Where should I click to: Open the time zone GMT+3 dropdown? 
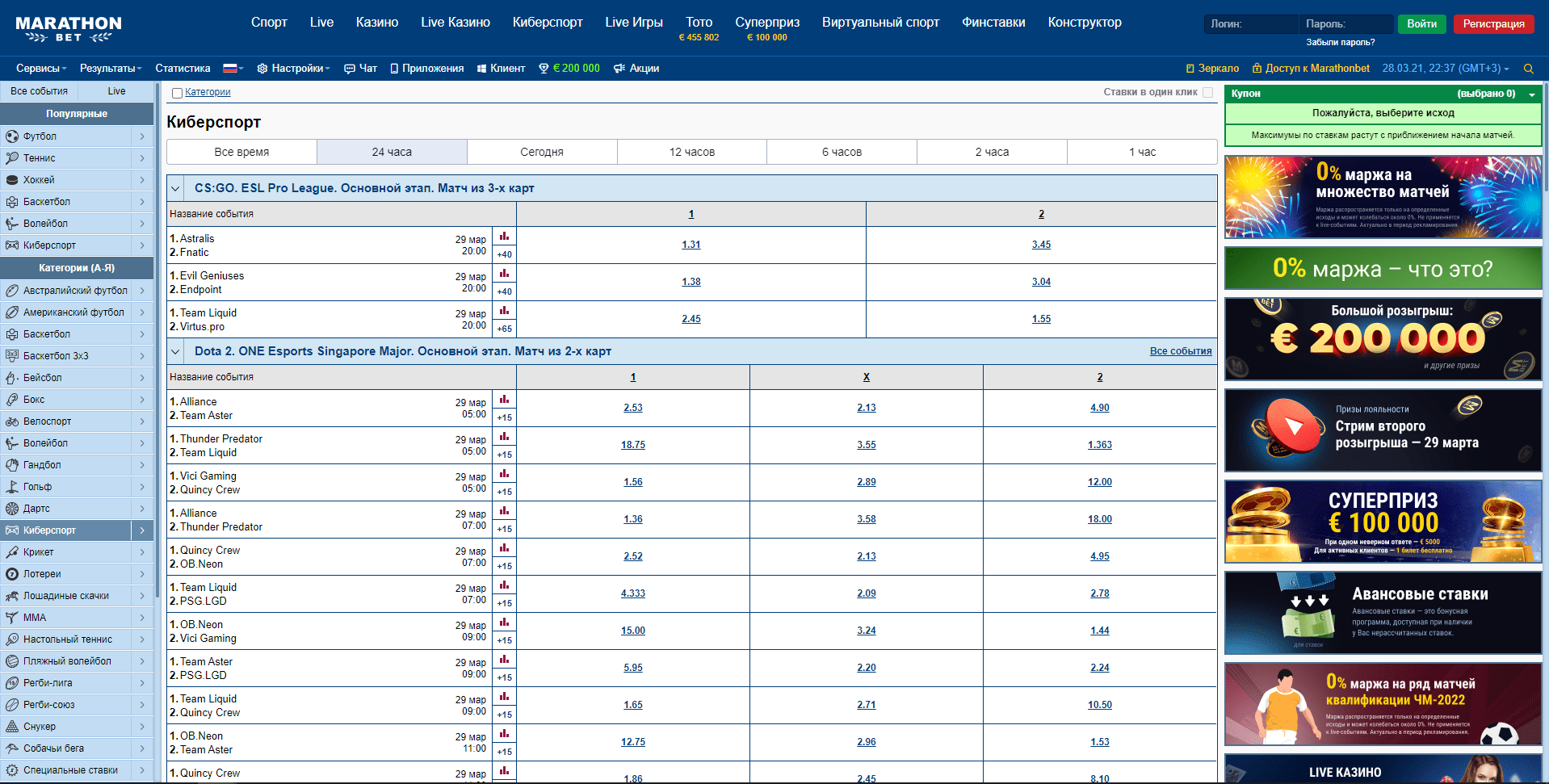[1445, 69]
